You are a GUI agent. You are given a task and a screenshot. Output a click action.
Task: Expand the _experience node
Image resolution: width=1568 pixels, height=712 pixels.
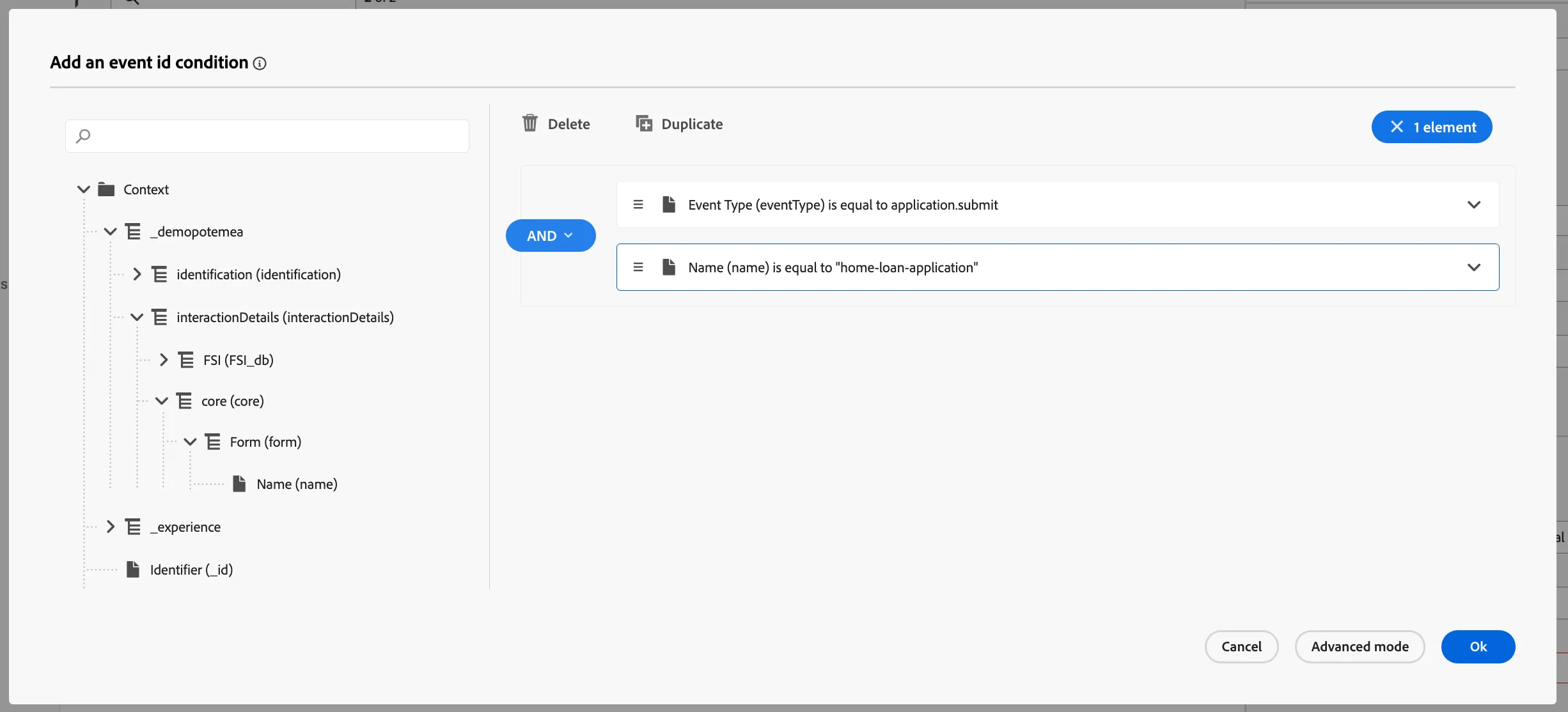tap(110, 527)
